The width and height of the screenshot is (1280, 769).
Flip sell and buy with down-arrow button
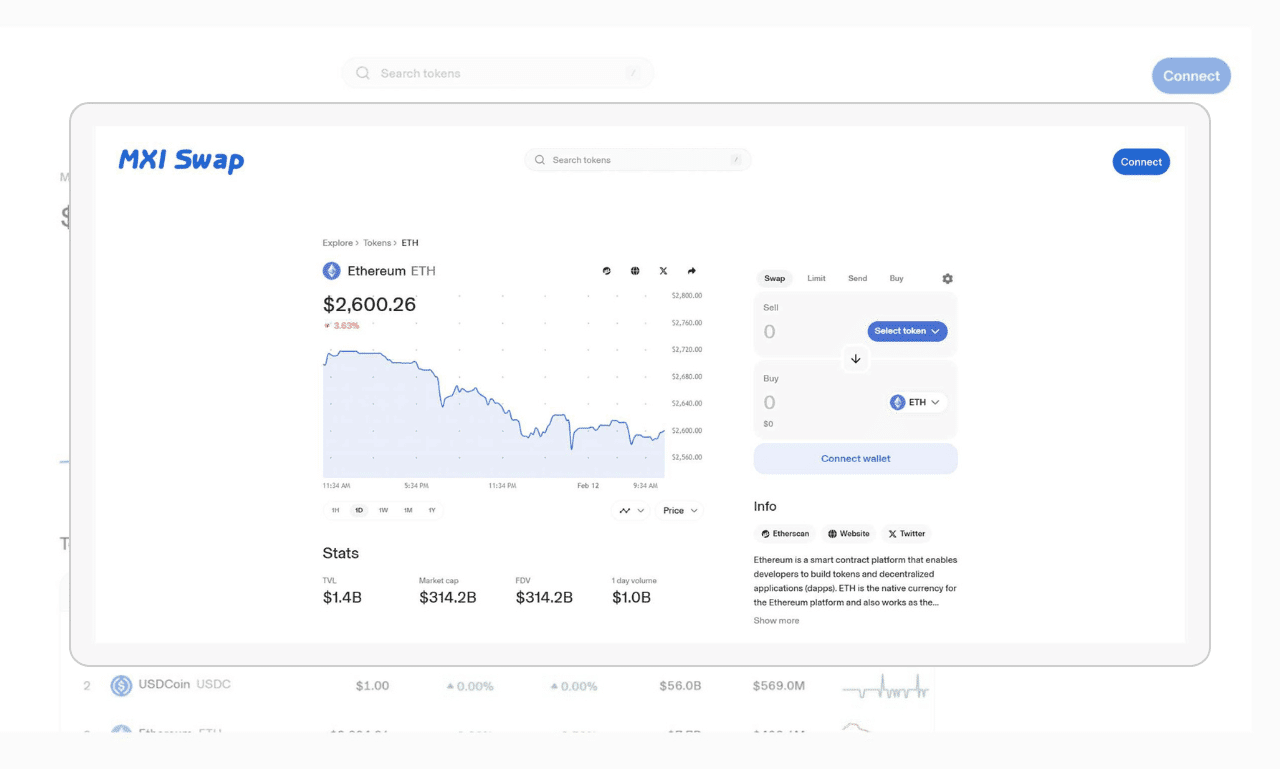[x=855, y=358]
